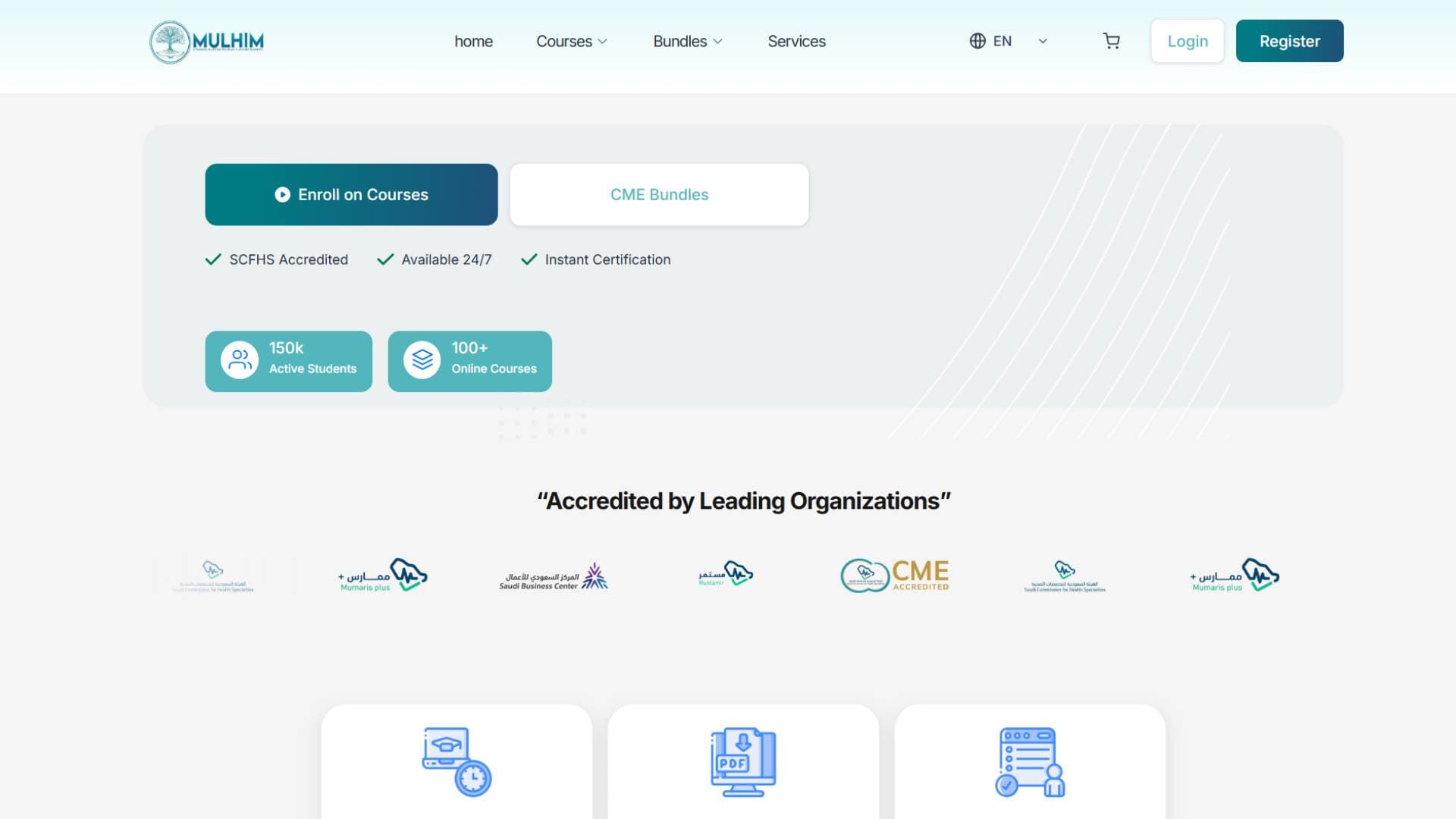Click the Online Courses layers icon

pos(422,360)
